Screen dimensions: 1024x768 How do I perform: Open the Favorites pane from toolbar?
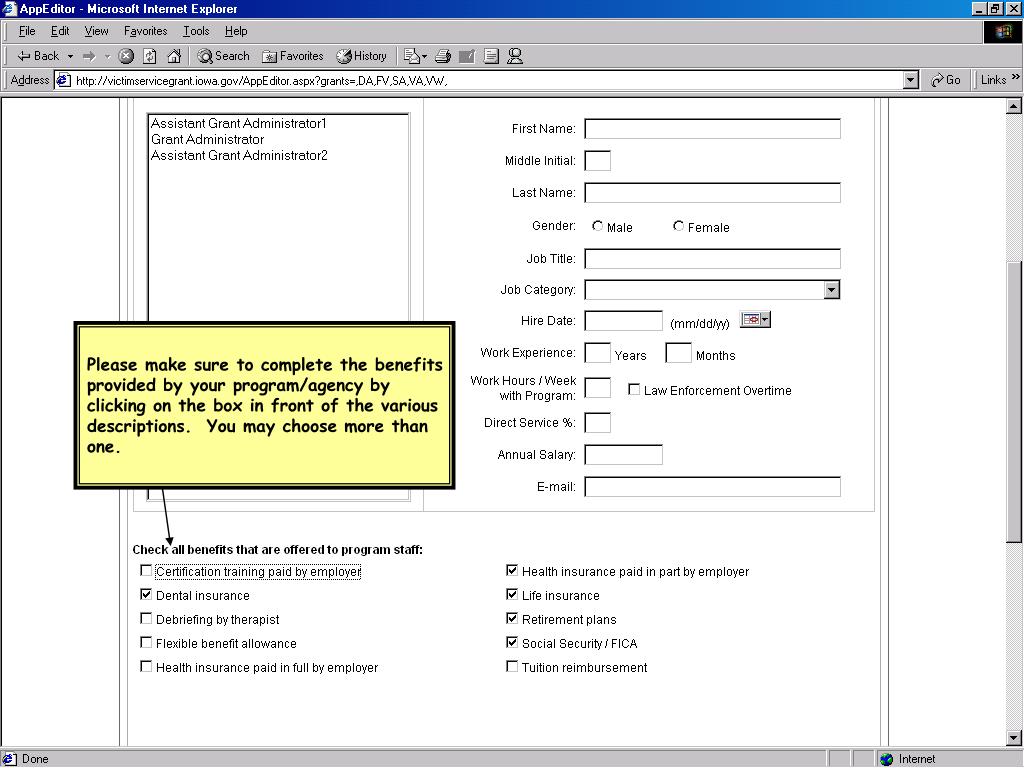(x=293, y=56)
